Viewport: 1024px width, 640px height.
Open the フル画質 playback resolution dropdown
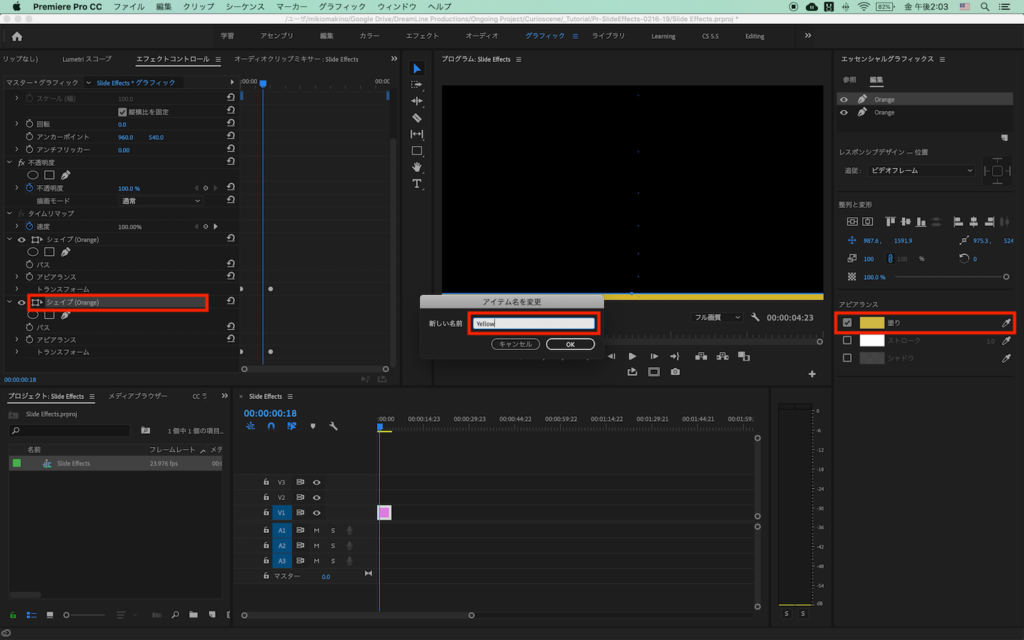(715, 317)
